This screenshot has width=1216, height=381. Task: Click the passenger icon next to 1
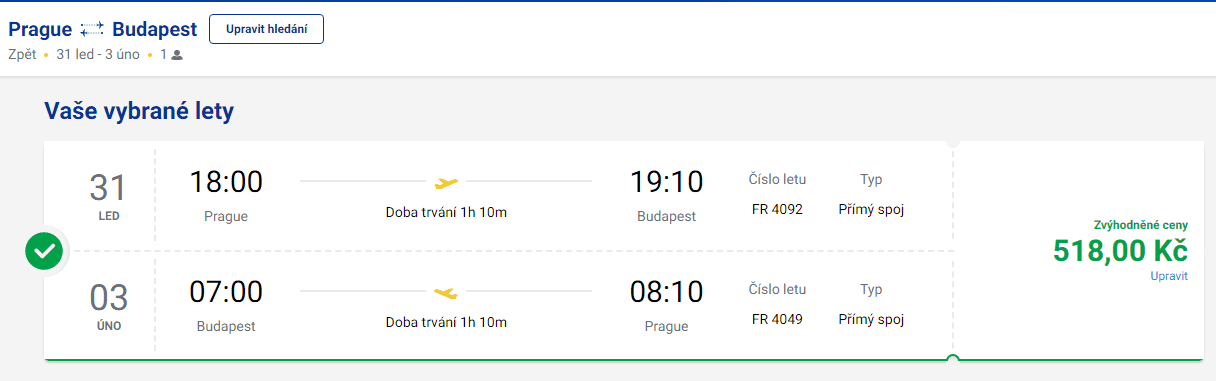pos(177,55)
